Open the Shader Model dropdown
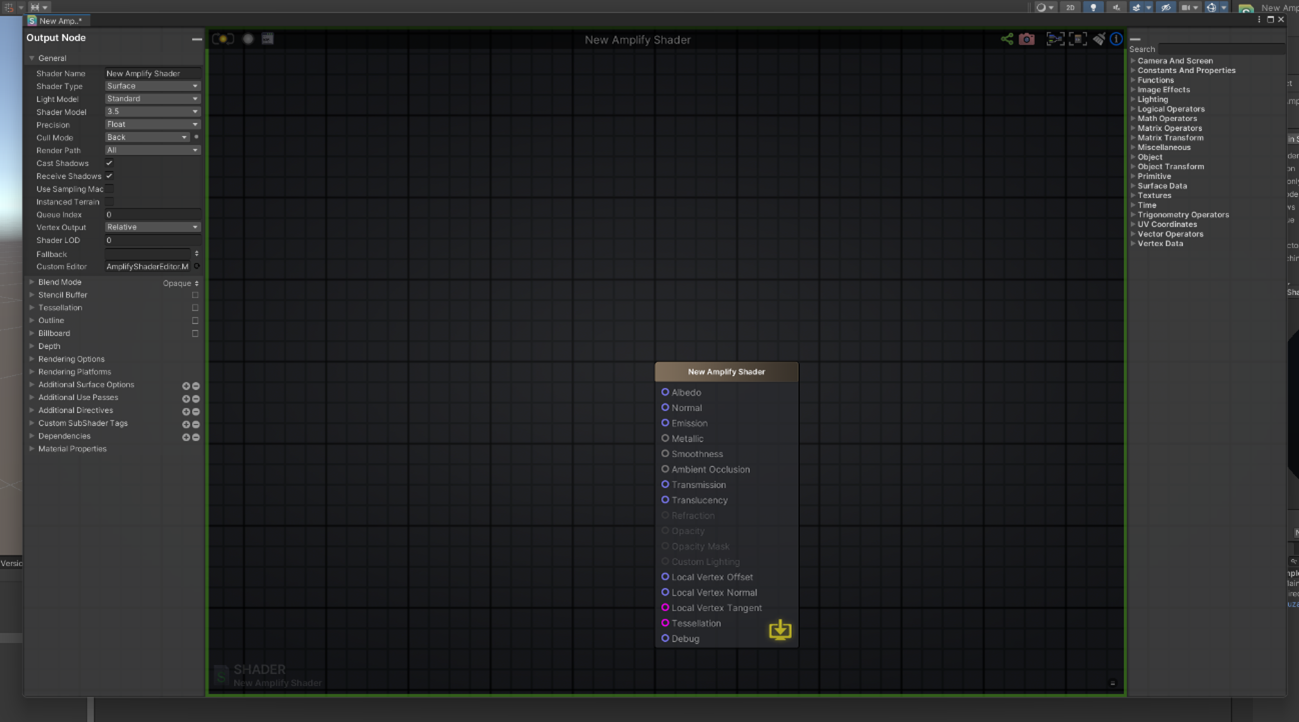This screenshot has width=1299, height=722. click(x=152, y=112)
